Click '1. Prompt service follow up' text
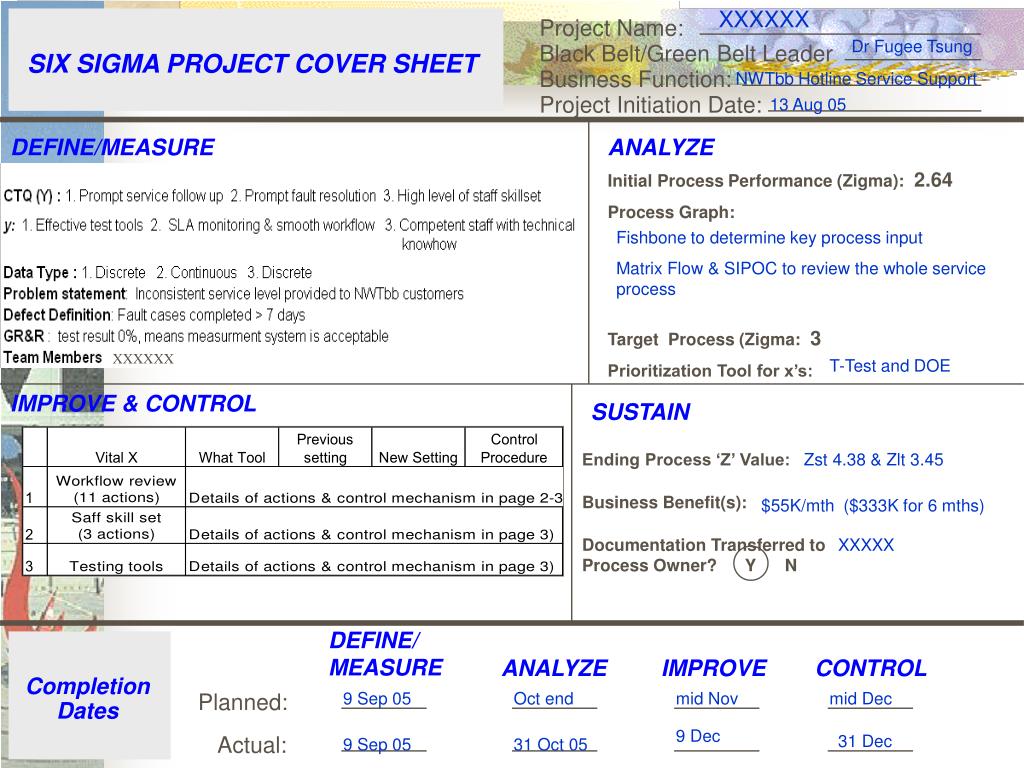1024x768 pixels. point(144,196)
